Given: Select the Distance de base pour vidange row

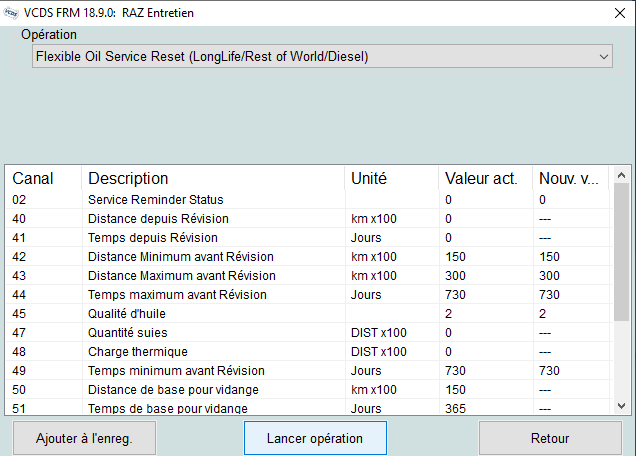Looking at the screenshot, I should (307, 390).
